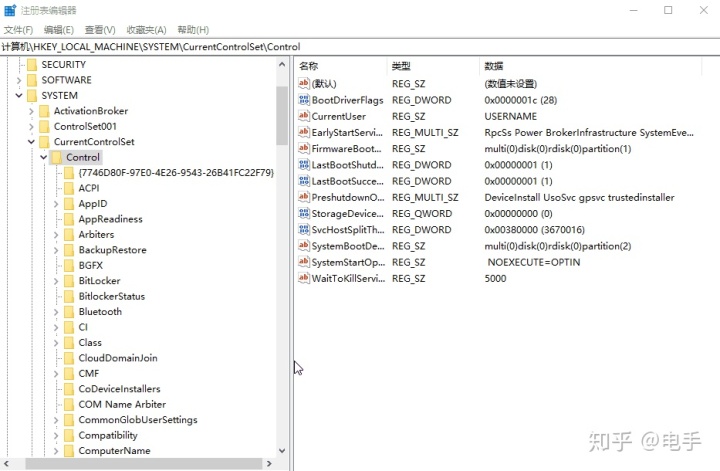Viewport: 720px width, 471px height.
Task: Click the Bluetooth key folder icon
Action: (x=69, y=312)
